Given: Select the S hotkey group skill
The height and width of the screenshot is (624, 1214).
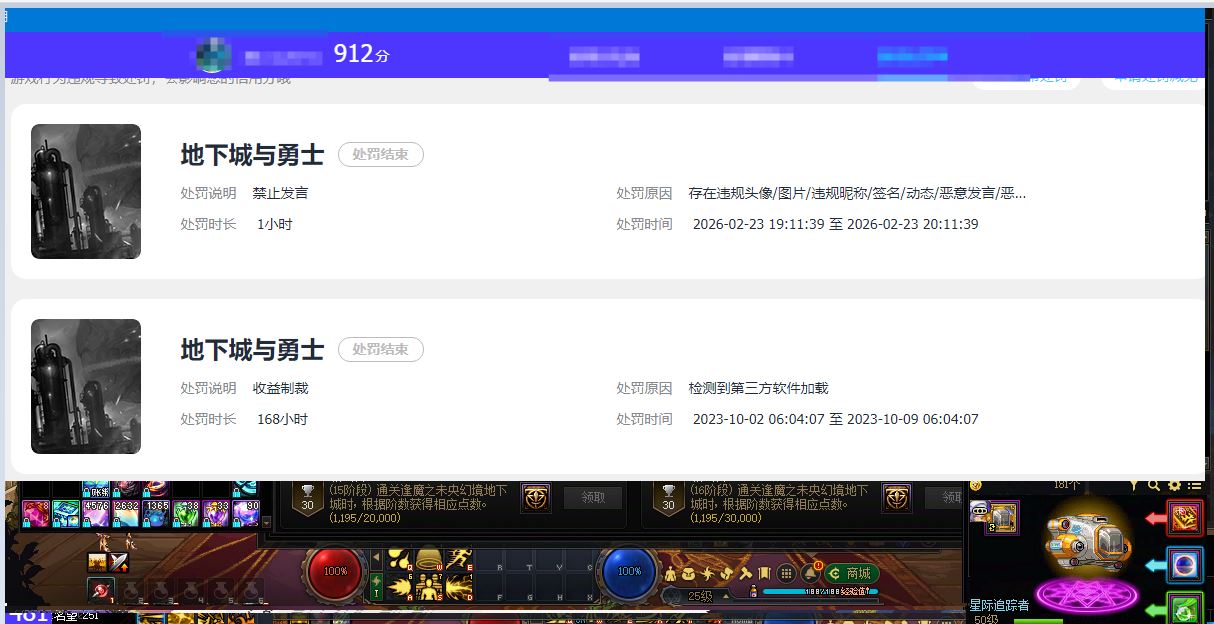Looking at the screenshot, I should point(429,587).
